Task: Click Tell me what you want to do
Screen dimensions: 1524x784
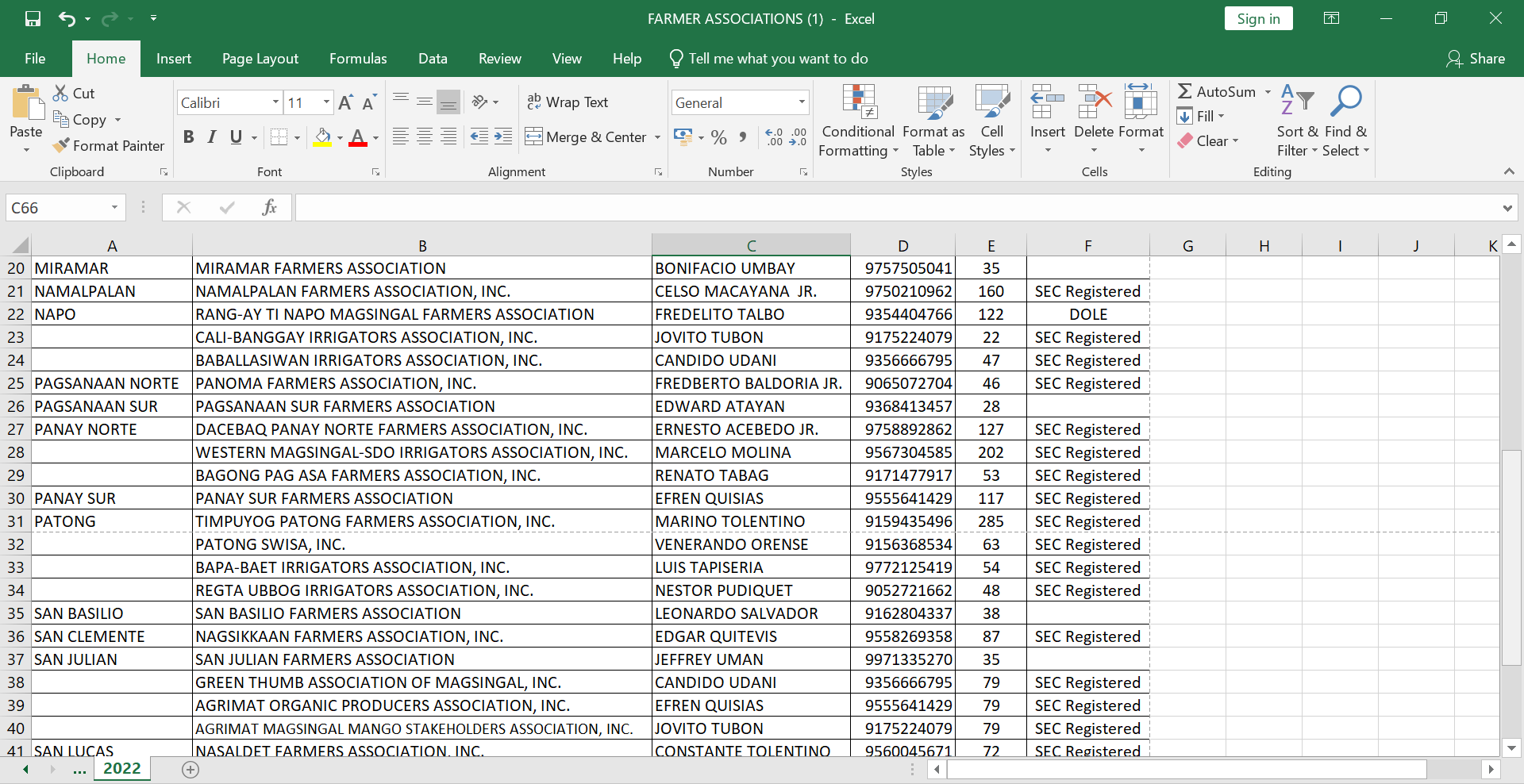Action: click(x=768, y=59)
